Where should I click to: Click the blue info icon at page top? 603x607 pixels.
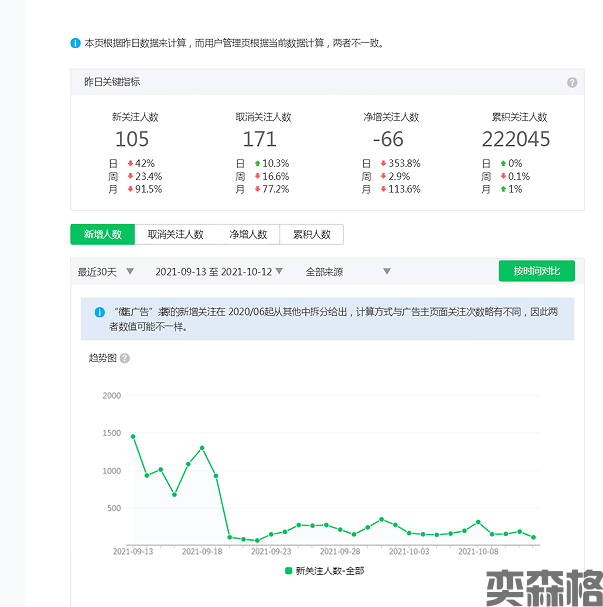75,43
